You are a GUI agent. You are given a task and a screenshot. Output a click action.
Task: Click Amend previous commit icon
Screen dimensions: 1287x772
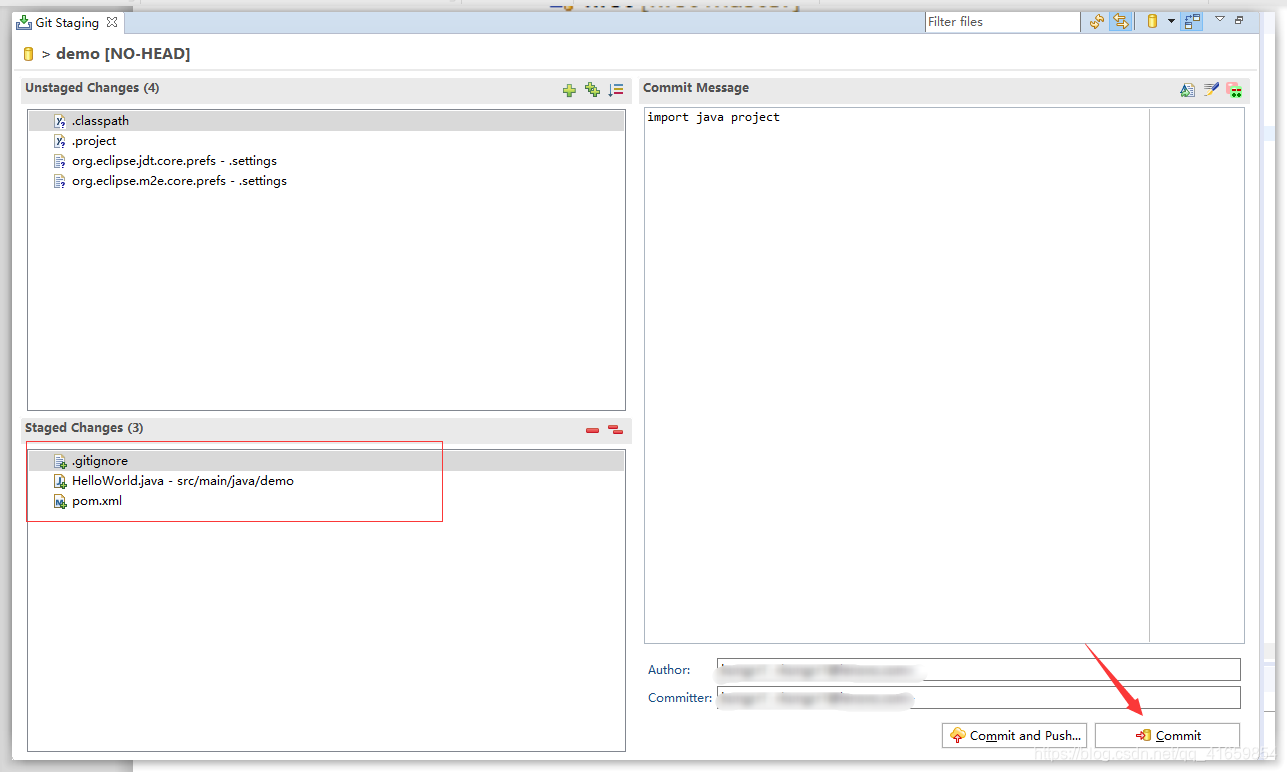[x=1187, y=90]
